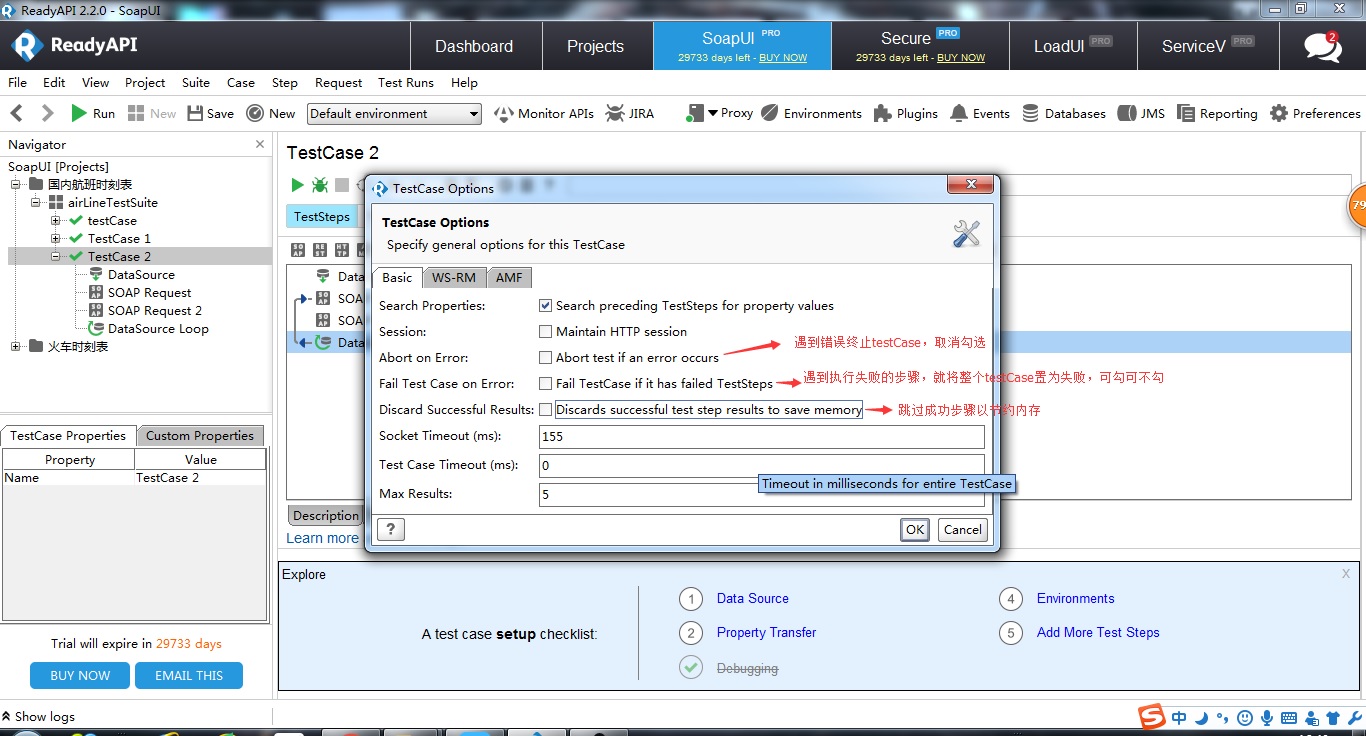Switch to Custom Properties tab
This screenshot has height=736, width=1366.
tap(200, 436)
